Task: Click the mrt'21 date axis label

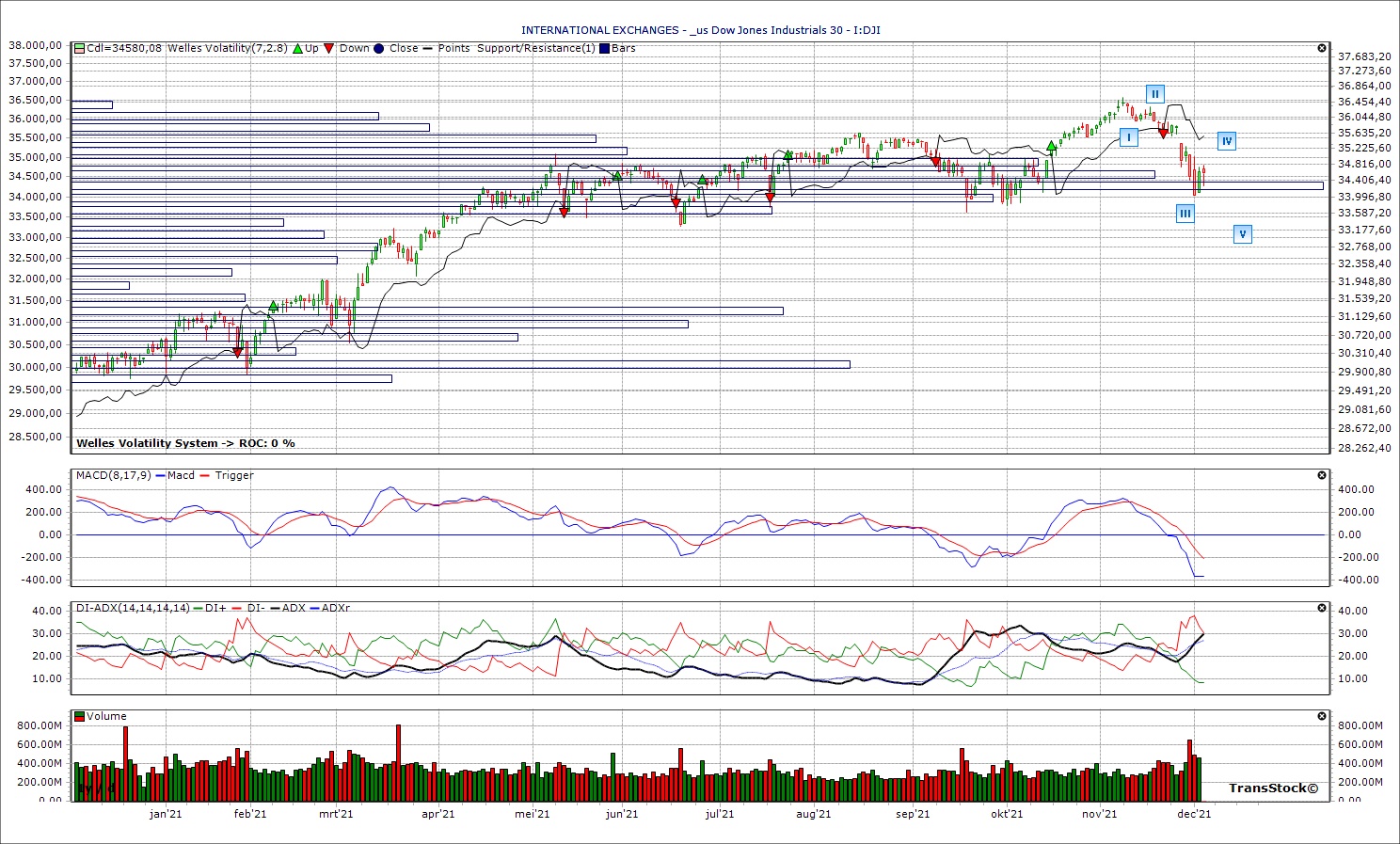Action: click(336, 814)
